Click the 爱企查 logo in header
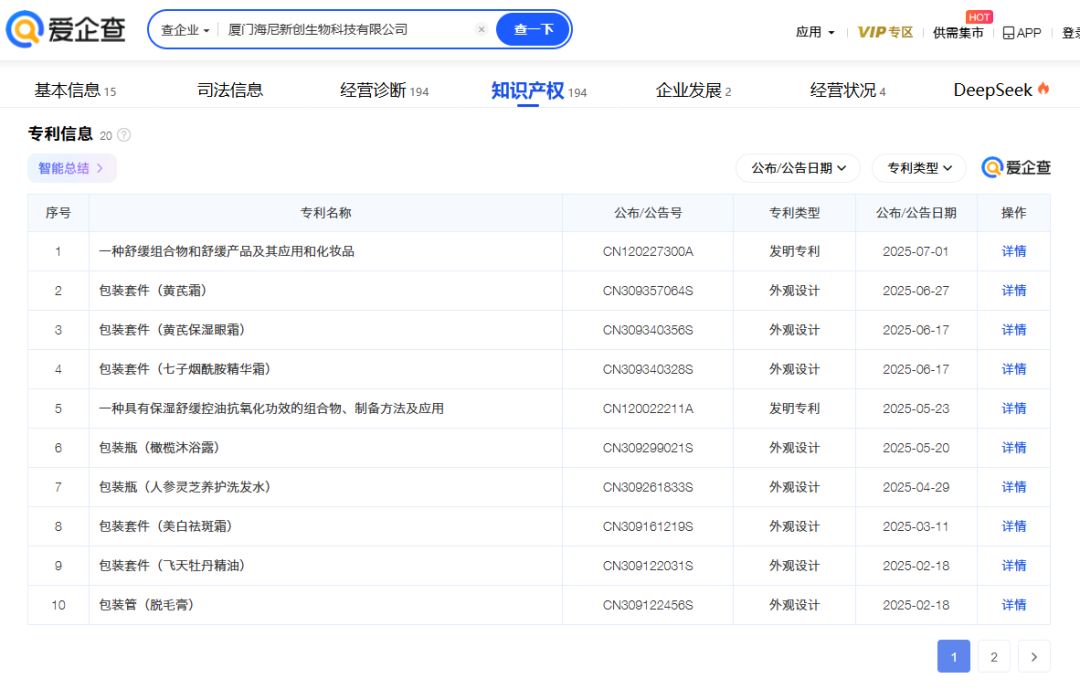This screenshot has height=700, width=1080. pos(65,30)
